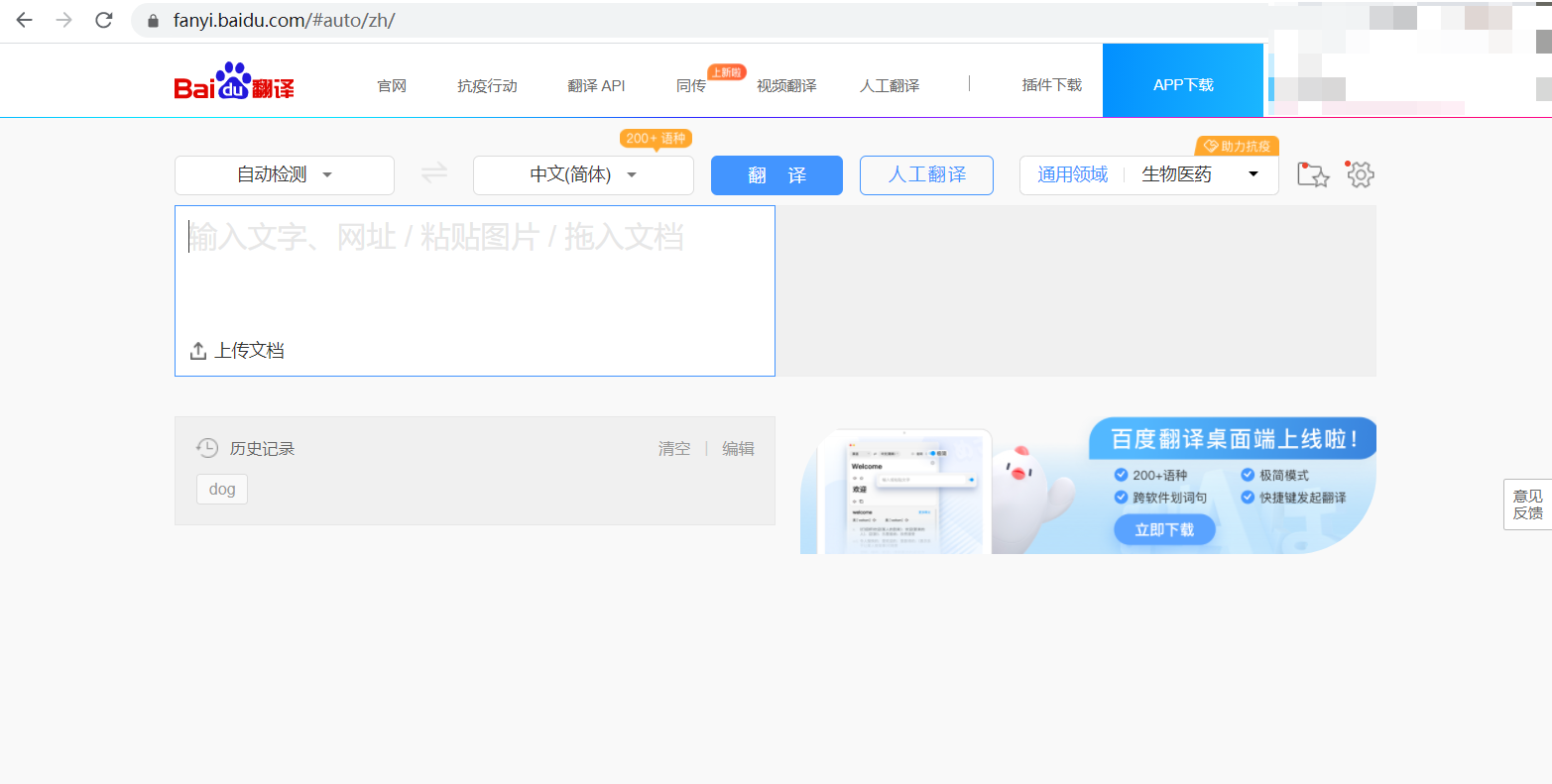Click the history clock icon
Image resolution: width=1552 pixels, height=784 pixels.
pyautogui.click(x=206, y=448)
